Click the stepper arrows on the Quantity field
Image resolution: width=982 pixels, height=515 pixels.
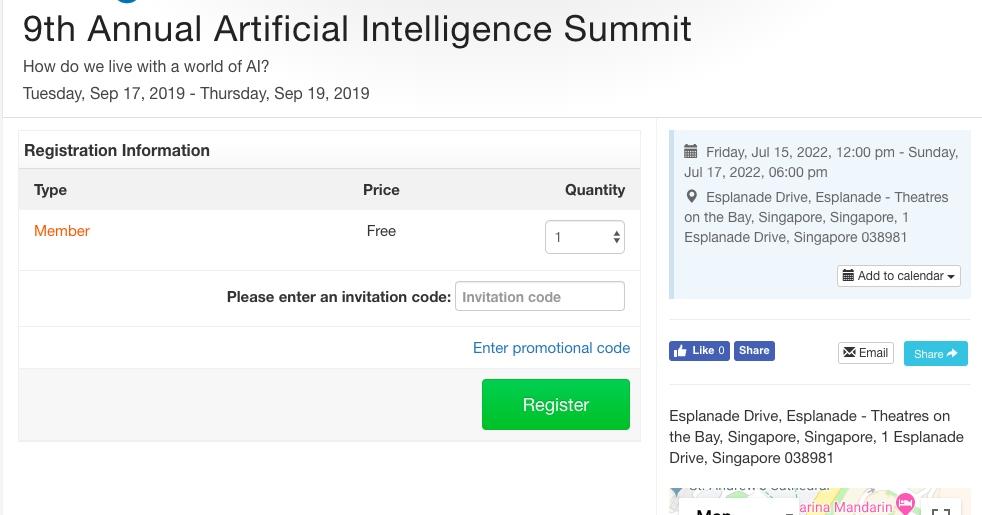tap(616, 237)
